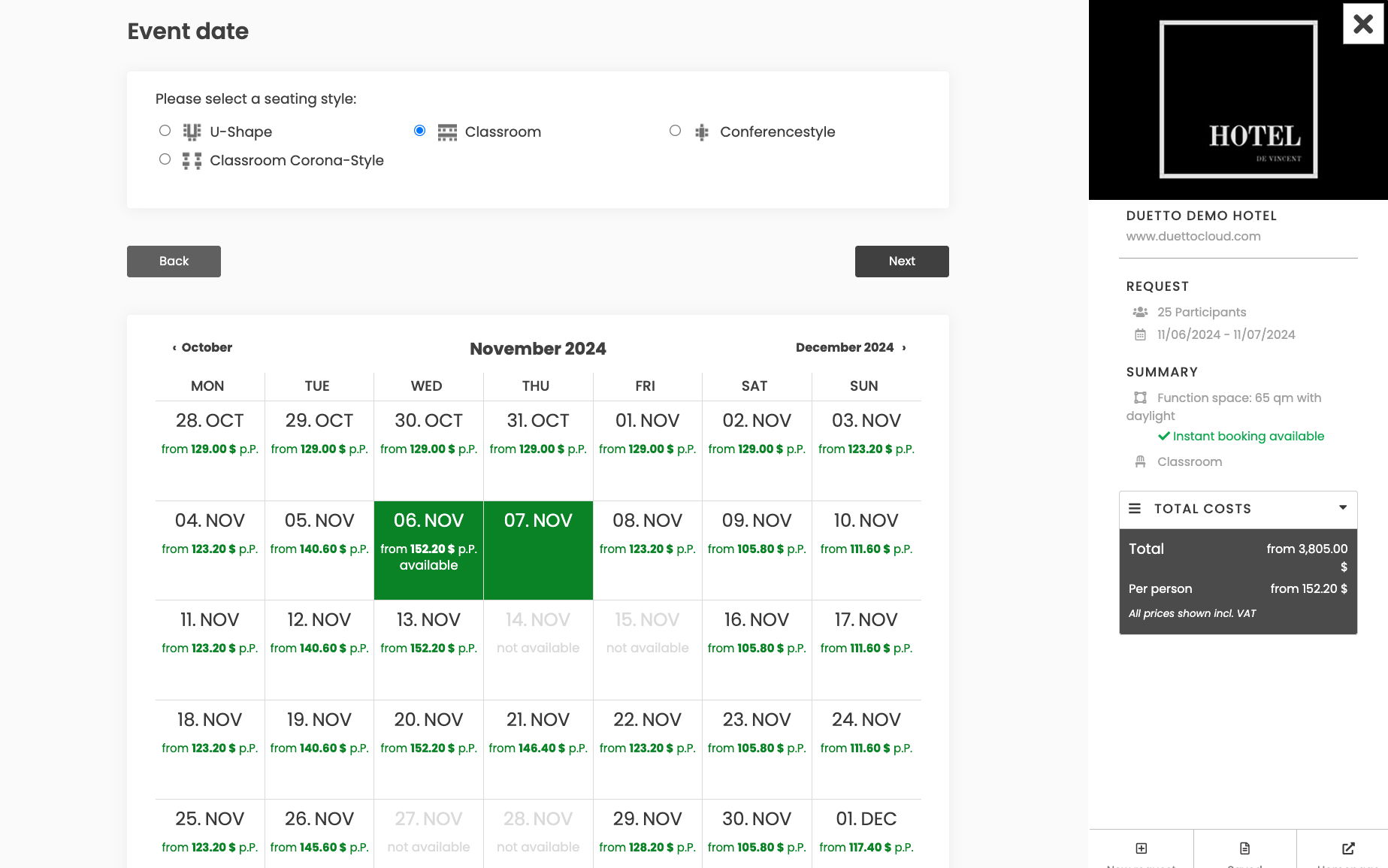Expand the Total Costs dropdown arrow
The image size is (1388, 868).
point(1343,508)
